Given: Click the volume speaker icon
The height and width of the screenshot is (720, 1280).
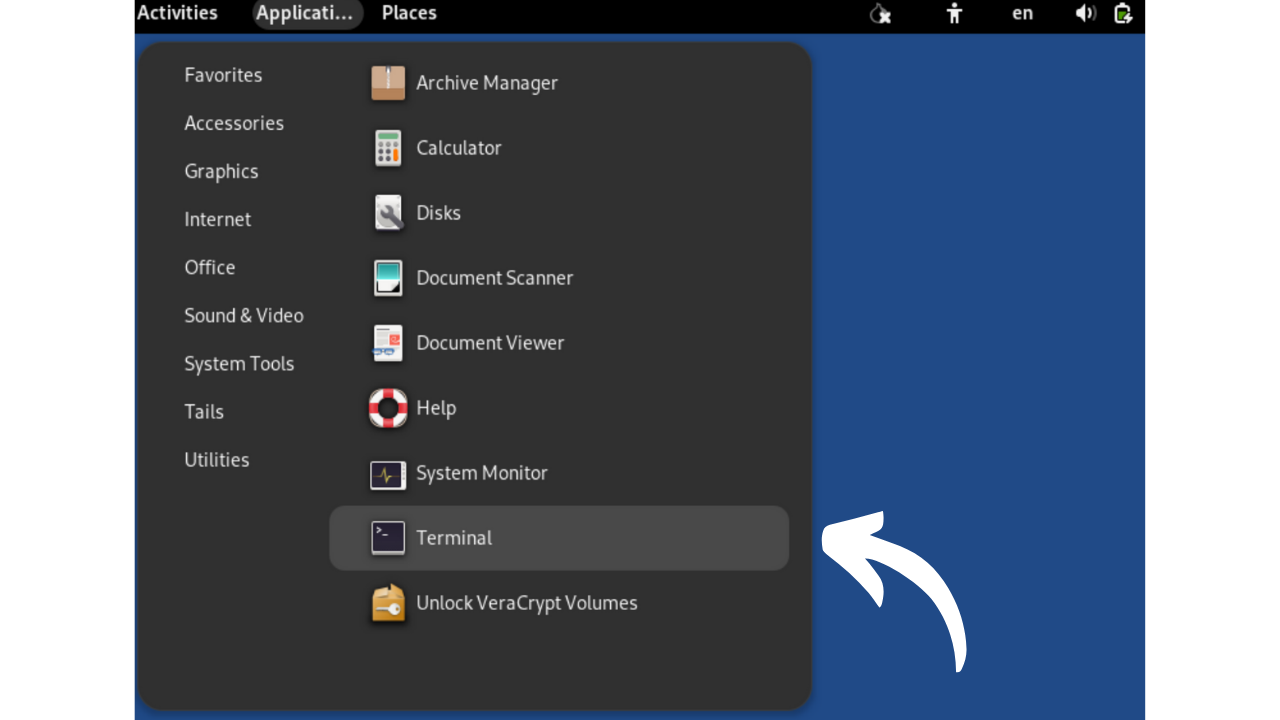Looking at the screenshot, I should tap(1085, 13).
